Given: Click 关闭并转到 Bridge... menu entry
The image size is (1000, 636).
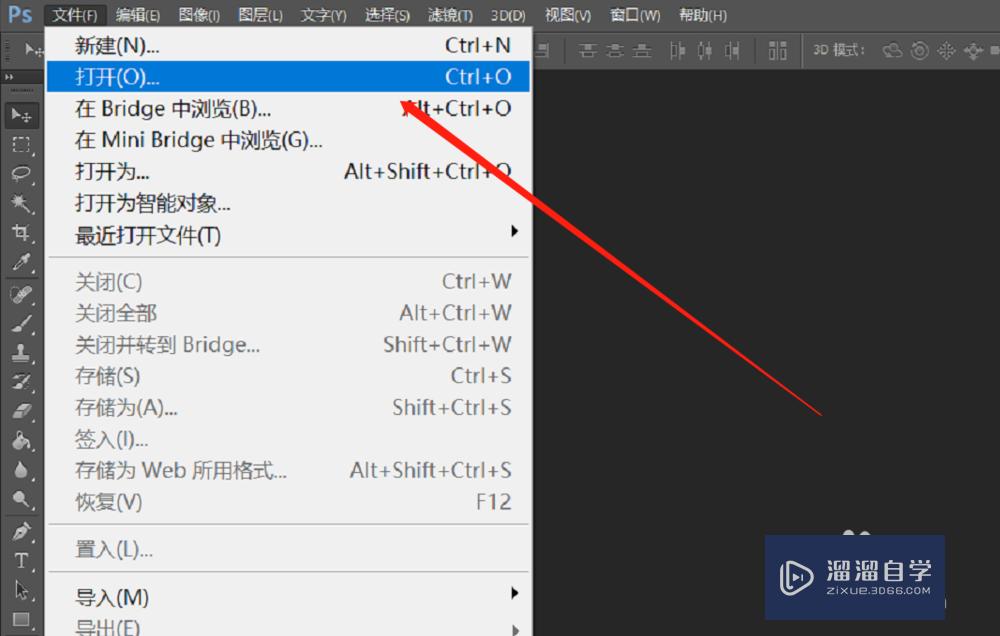Looking at the screenshot, I should pyautogui.click(x=288, y=344).
